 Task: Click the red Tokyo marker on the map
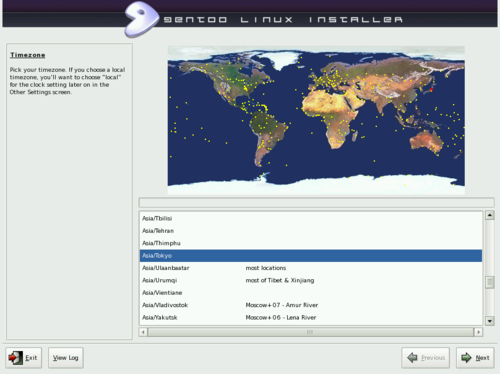pyautogui.click(x=431, y=90)
